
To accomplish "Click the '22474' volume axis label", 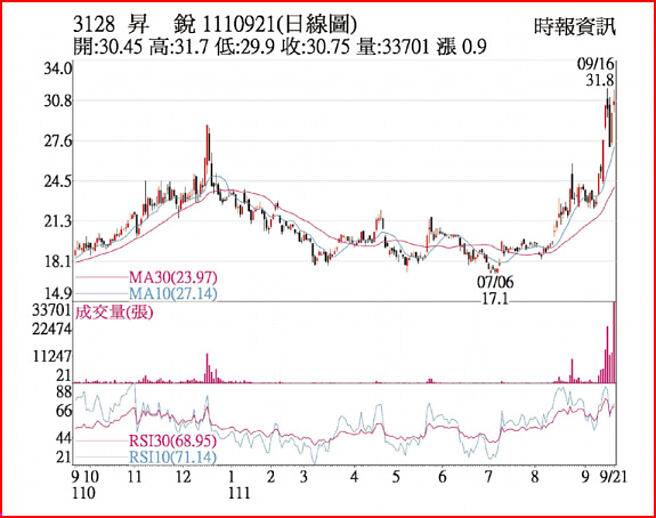I will (52, 330).
